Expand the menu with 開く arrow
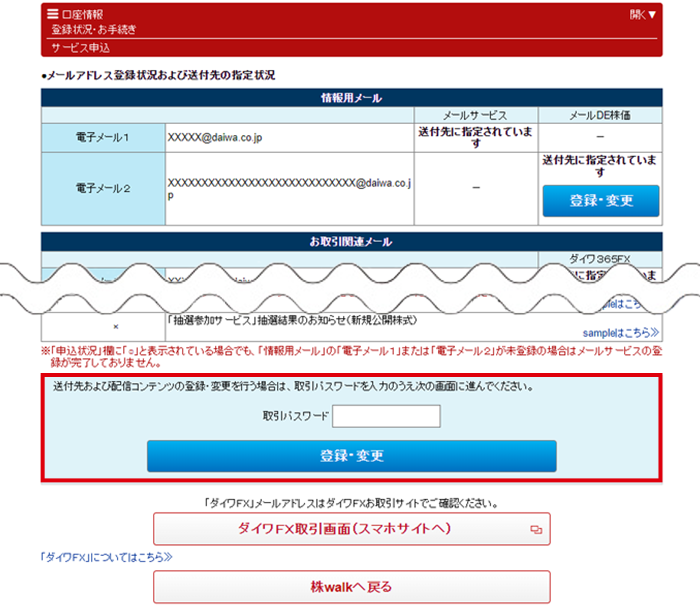Image resolution: width=700 pixels, height=605 pixels. tap(642, 15)
